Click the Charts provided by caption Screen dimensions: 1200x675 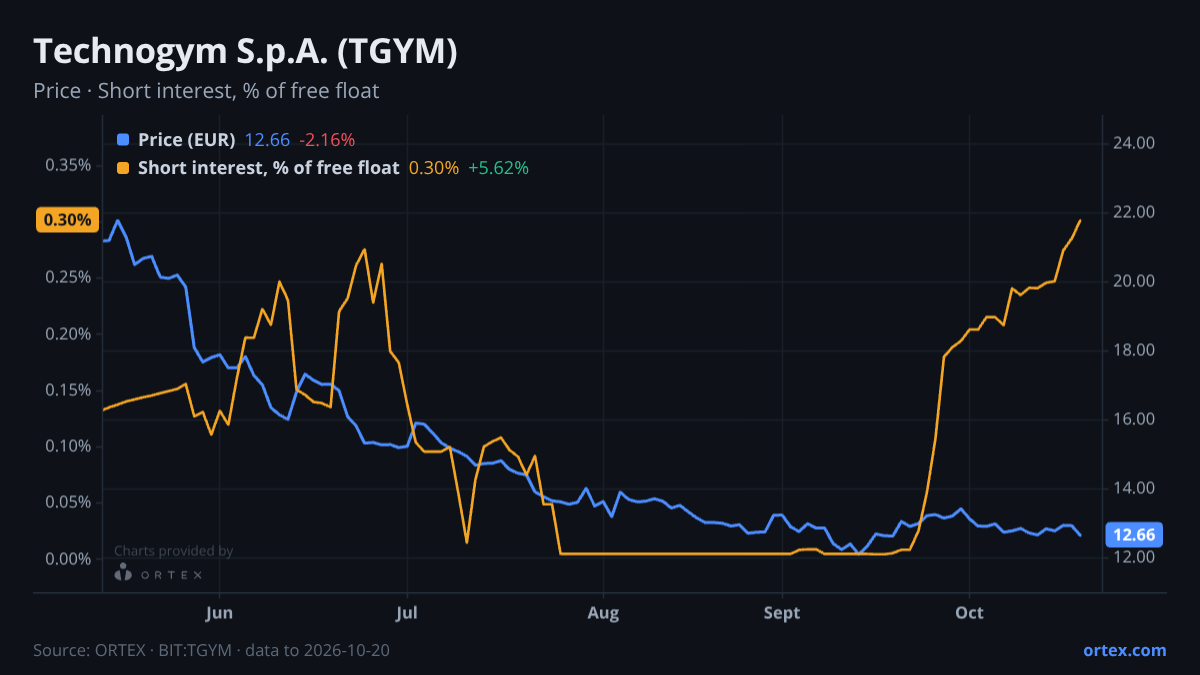174,551
